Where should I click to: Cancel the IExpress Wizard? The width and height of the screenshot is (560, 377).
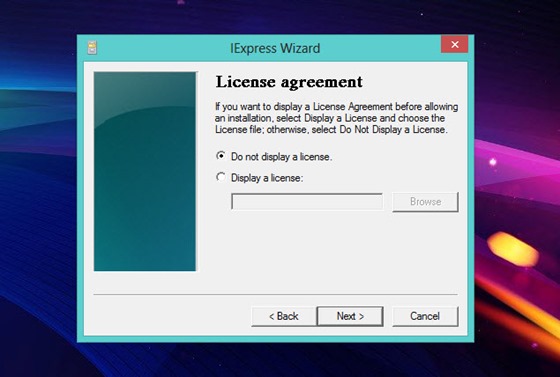[425, 316]
